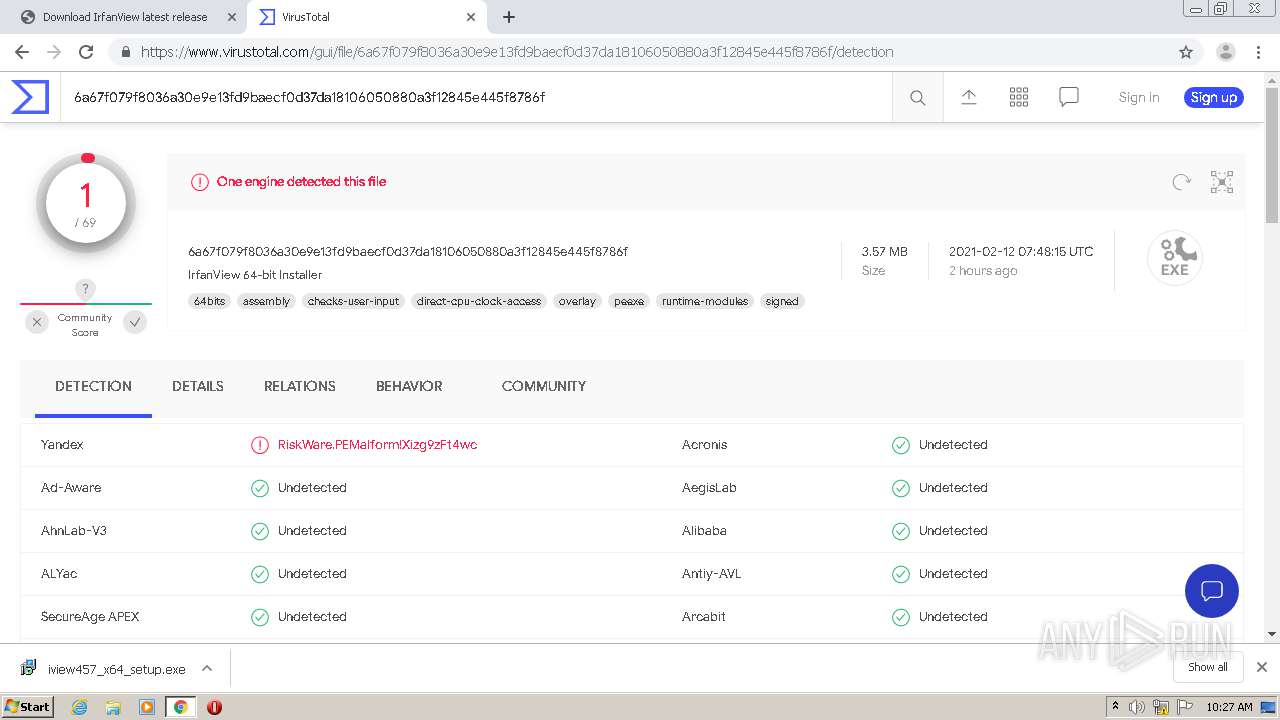This screenshot has width=1280, height=720.
Task: Reload the current page
Action: 86,52
